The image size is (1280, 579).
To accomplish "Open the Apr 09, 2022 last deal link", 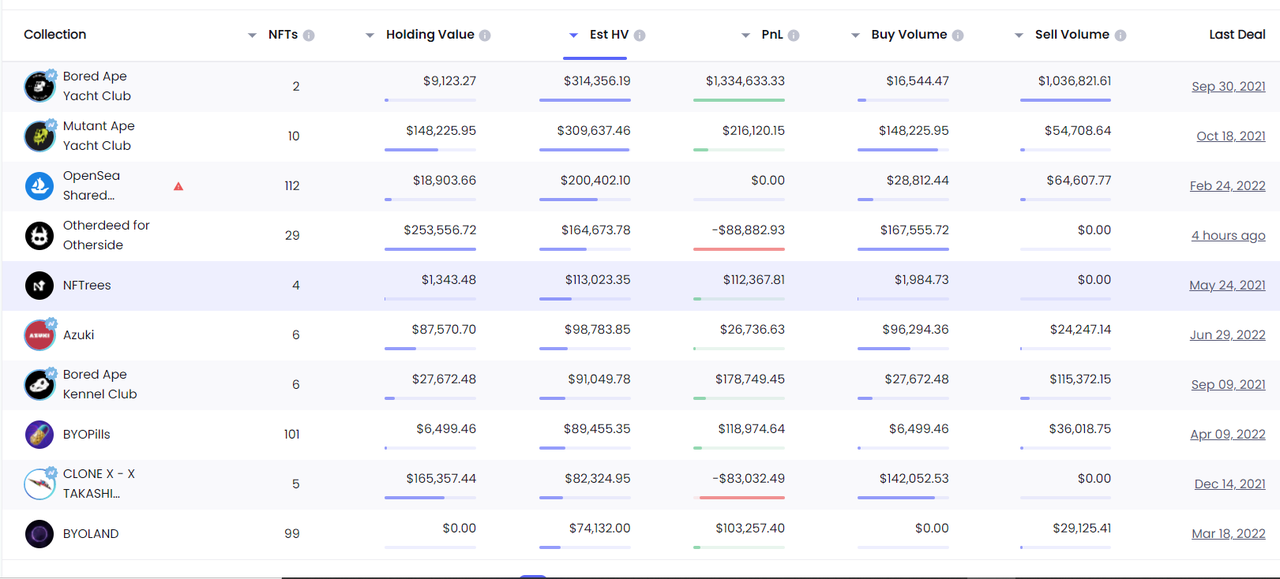I will point(1228,435).
